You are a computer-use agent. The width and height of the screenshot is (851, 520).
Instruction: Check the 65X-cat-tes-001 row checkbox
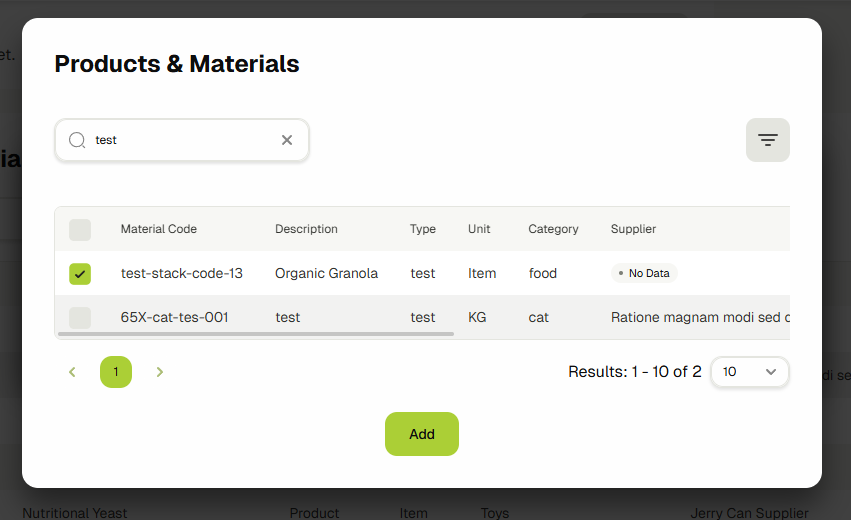point(80,318)
